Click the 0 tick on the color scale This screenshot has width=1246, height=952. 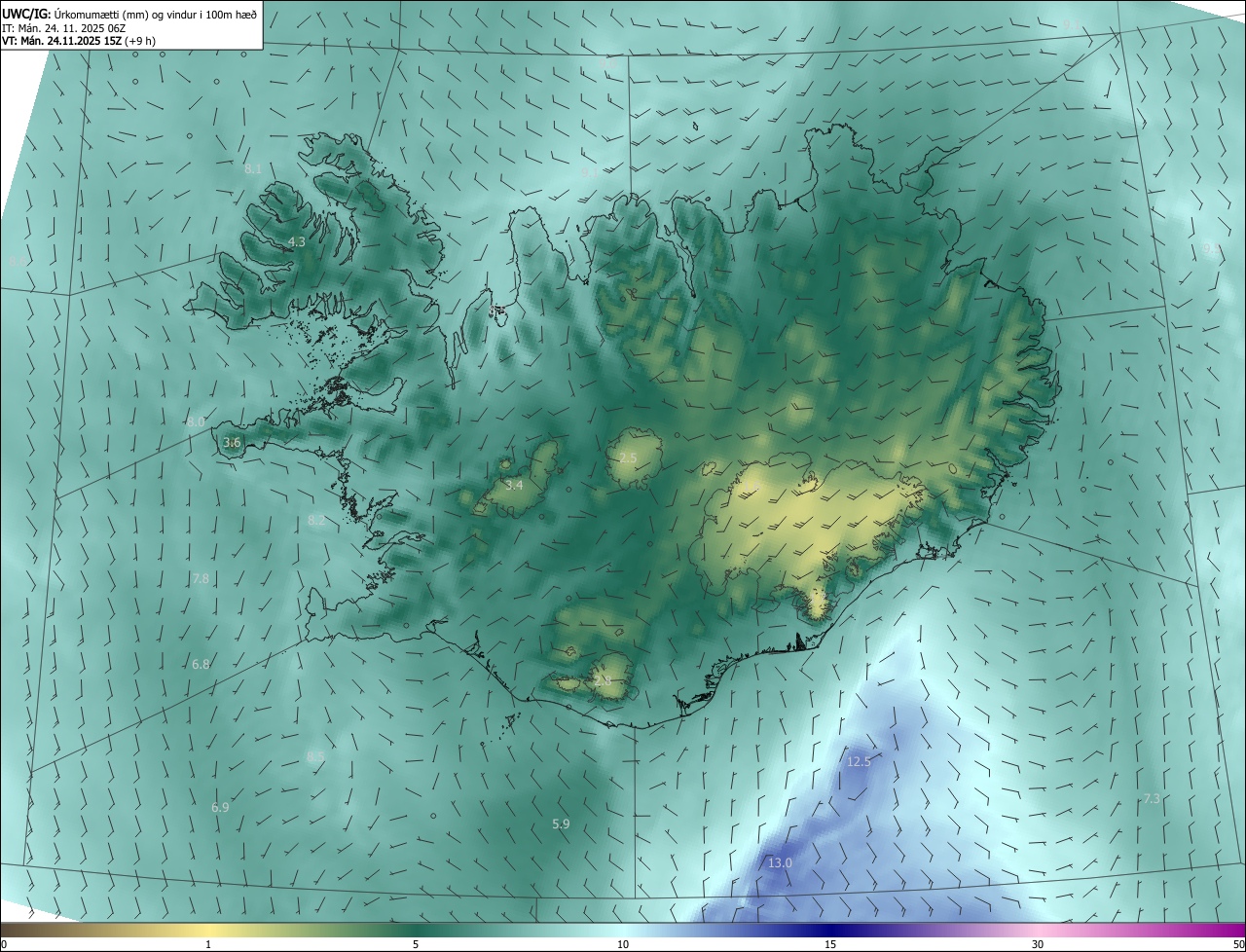point(4,944)
